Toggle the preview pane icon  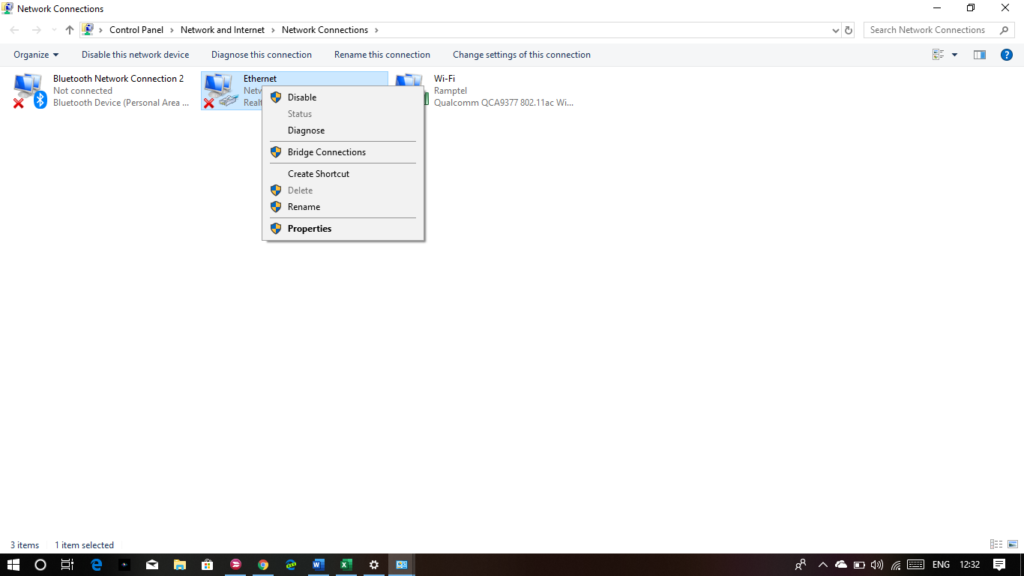point(980,55)
